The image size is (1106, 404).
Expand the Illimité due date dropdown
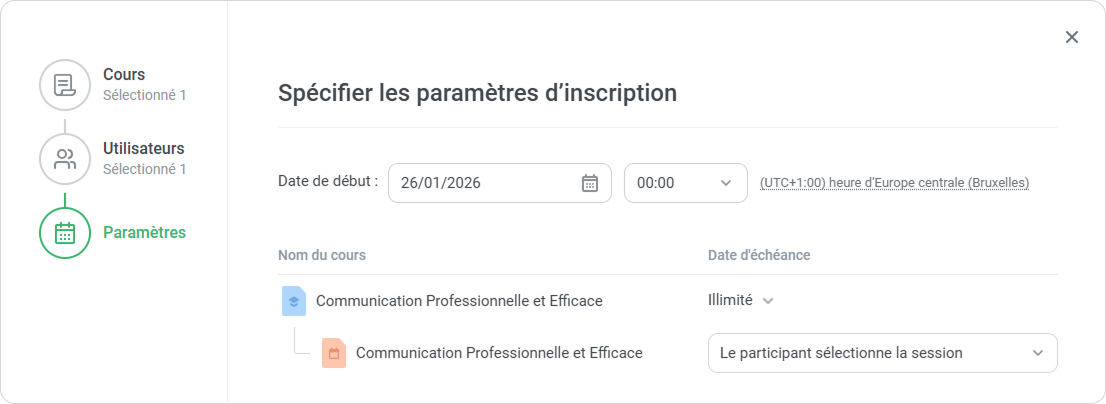click(x=741, y=300)
